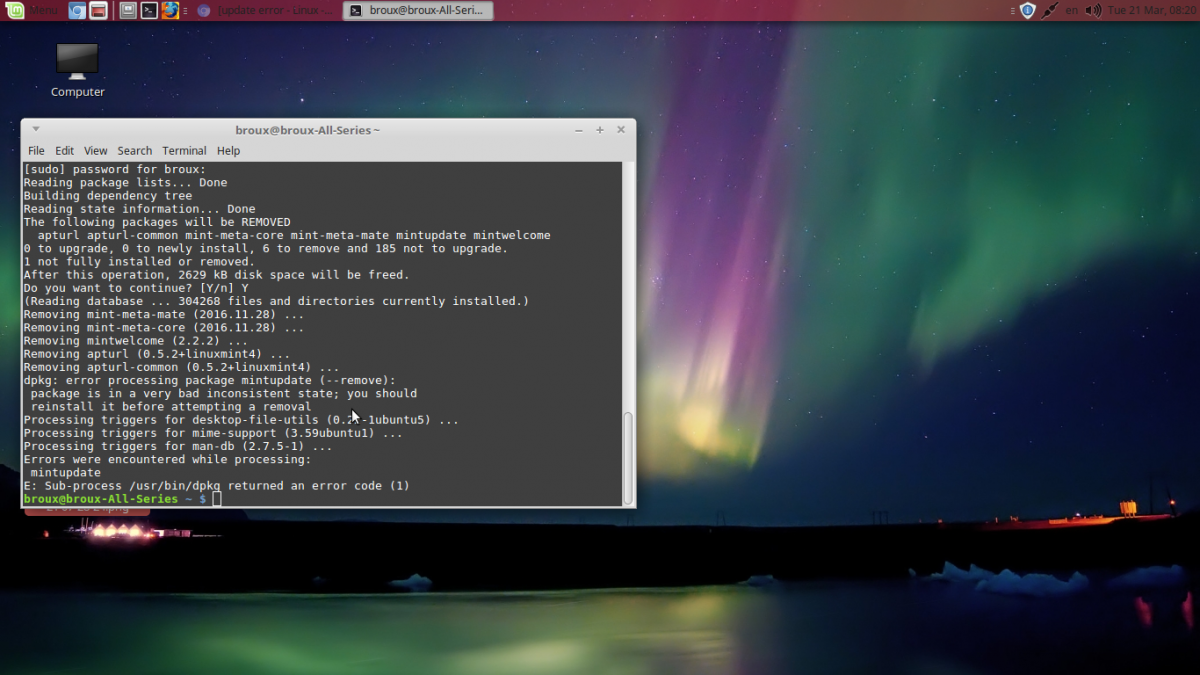Open the terminal window menu arrow in title bar
1200x675 pixels.
(35, 129)
